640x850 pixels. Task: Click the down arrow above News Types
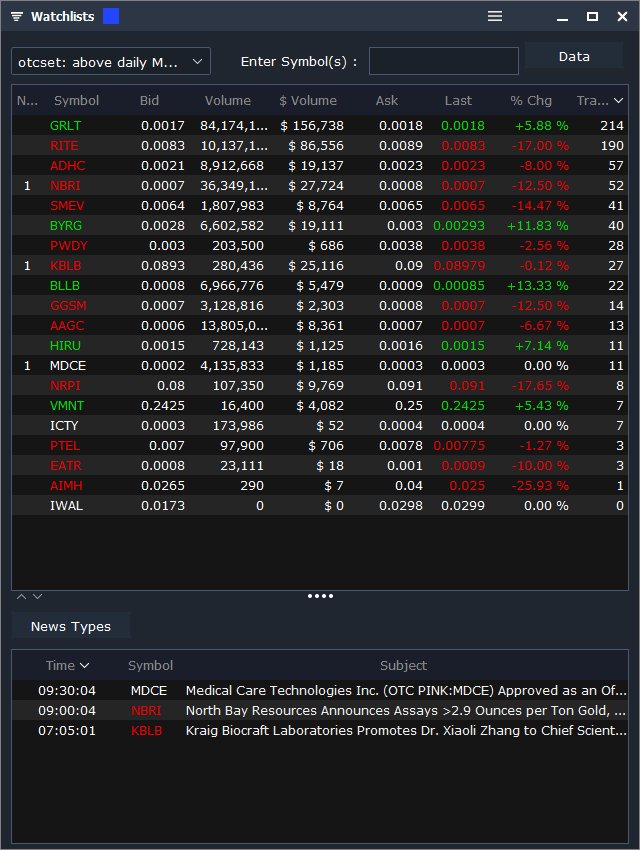37,596
